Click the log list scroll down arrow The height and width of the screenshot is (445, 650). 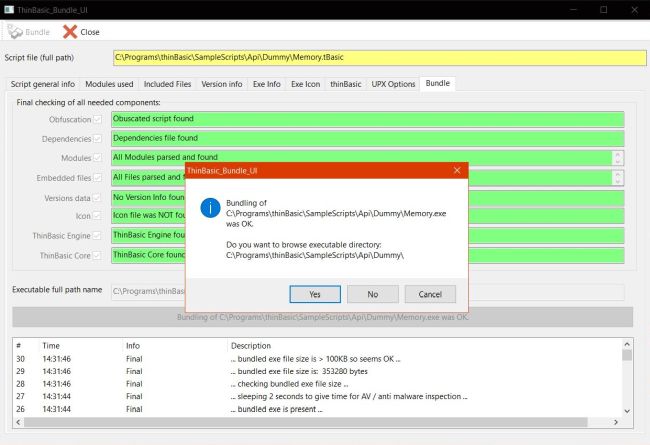(x=627, y=411)
